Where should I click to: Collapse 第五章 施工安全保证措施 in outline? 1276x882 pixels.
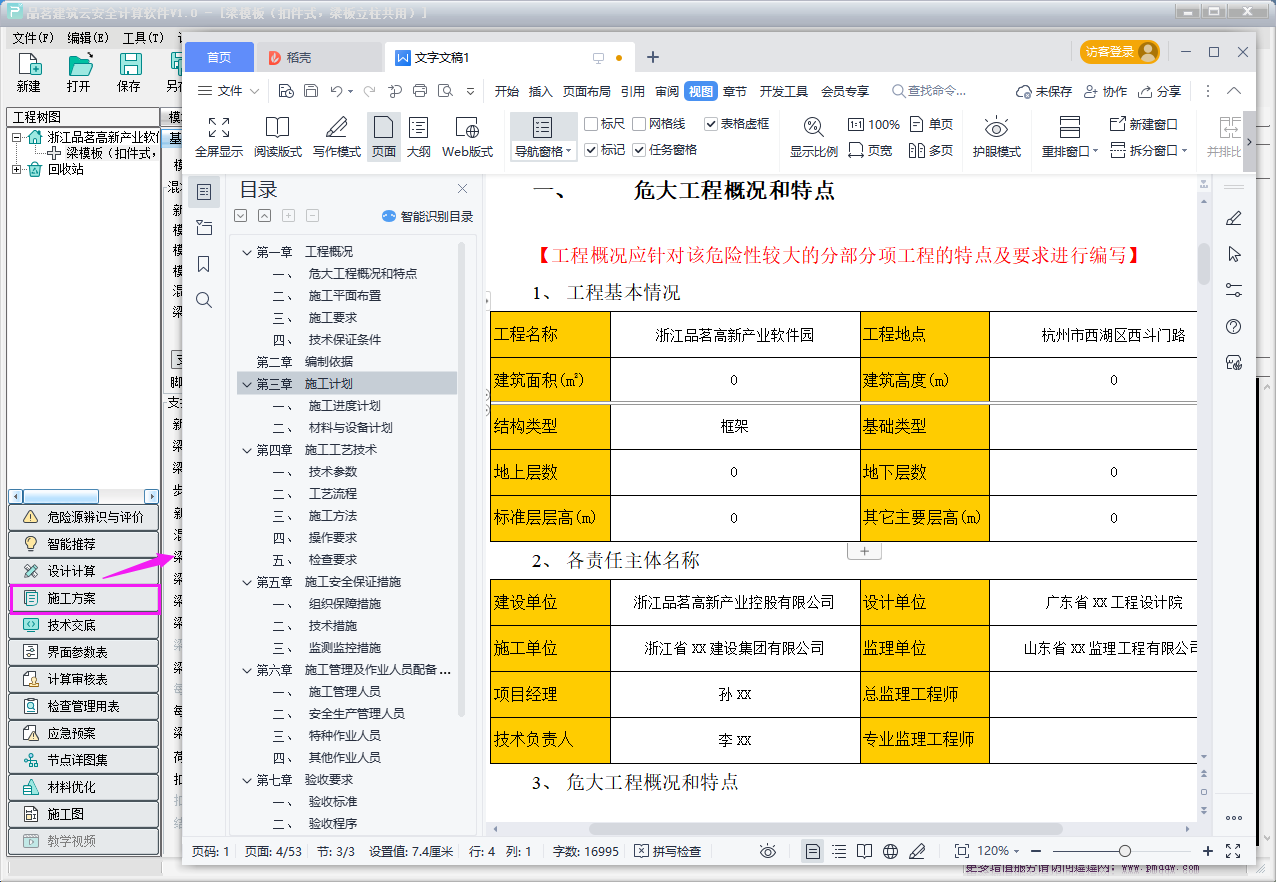click(247, 582)
